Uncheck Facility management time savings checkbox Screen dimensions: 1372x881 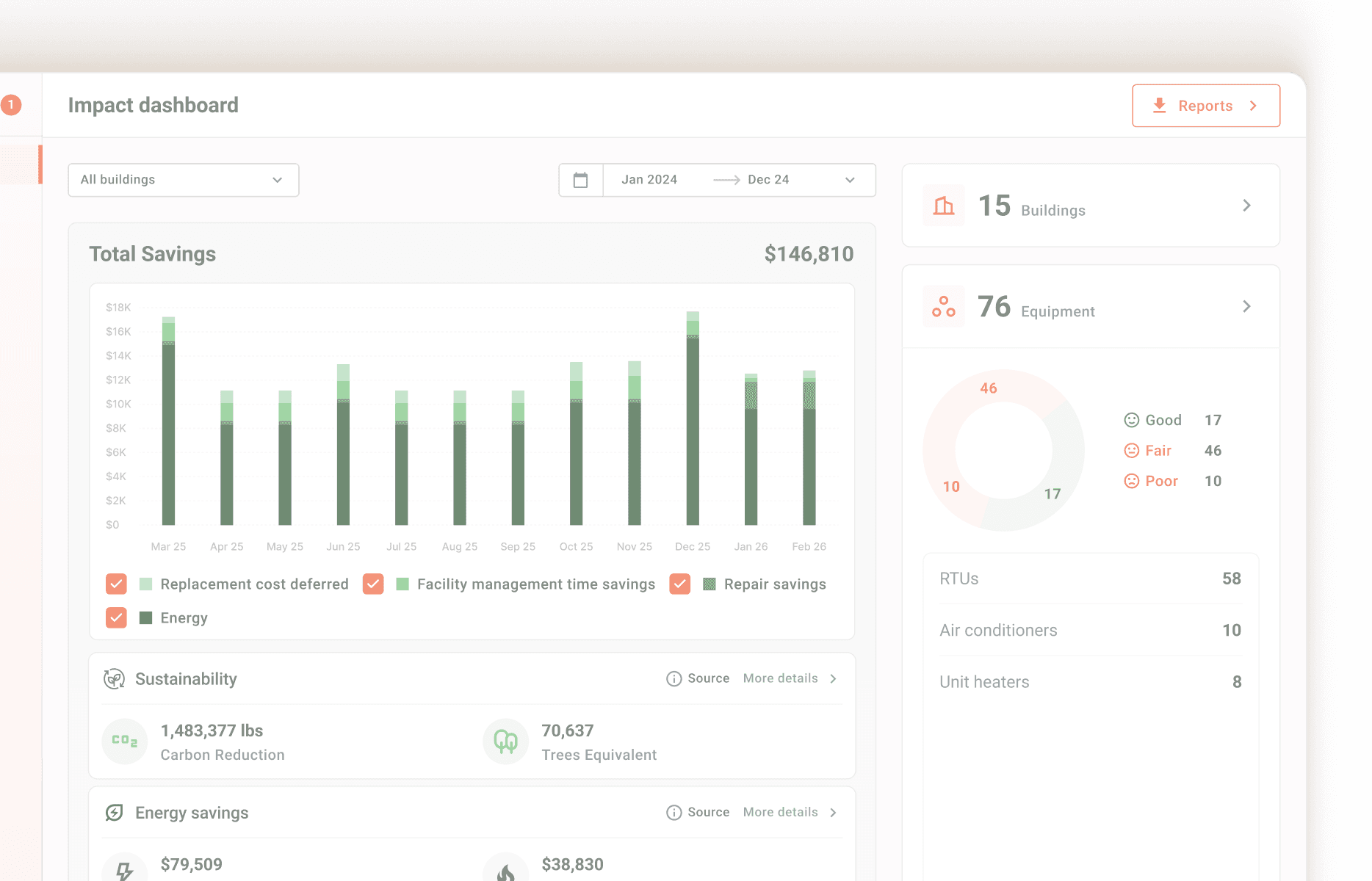pyautogui.click(x=373, y=584)
